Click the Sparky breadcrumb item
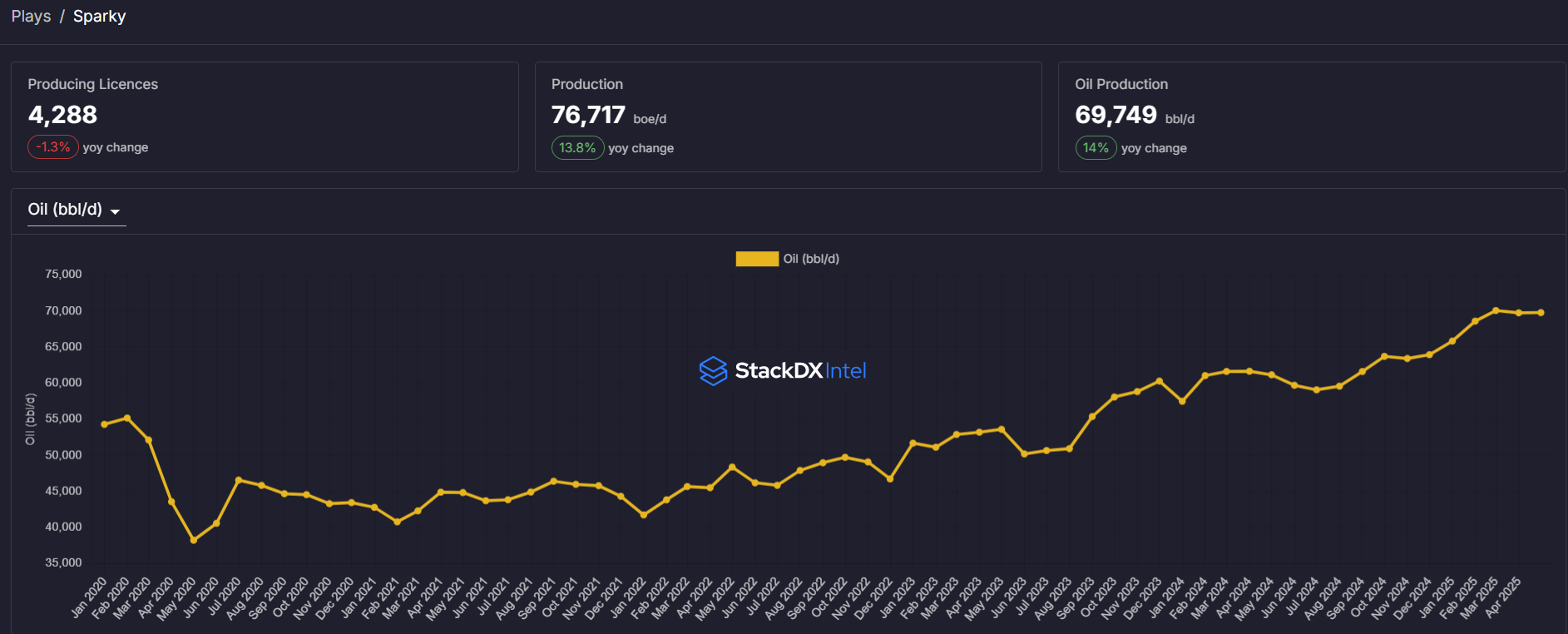The image size is (1568, 634). (x=99, y=17)
